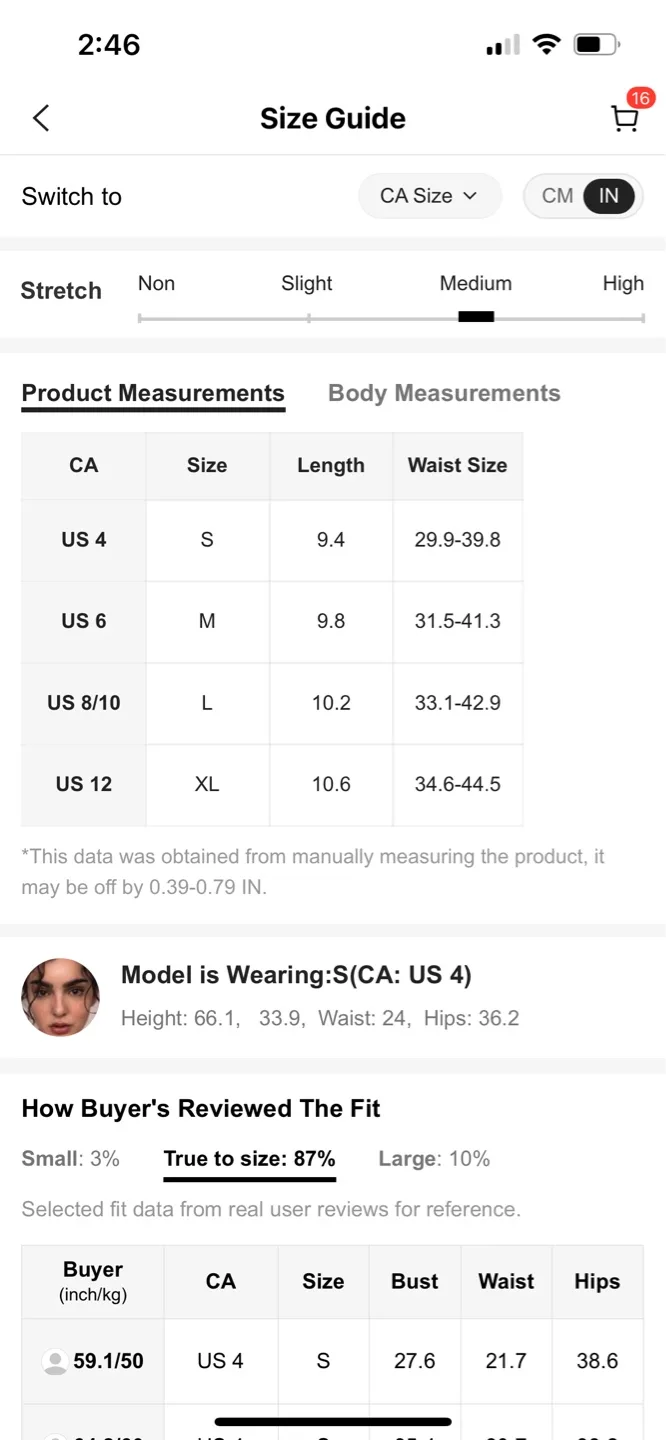
Task: Tap the battery status icon
Action: 597,45
